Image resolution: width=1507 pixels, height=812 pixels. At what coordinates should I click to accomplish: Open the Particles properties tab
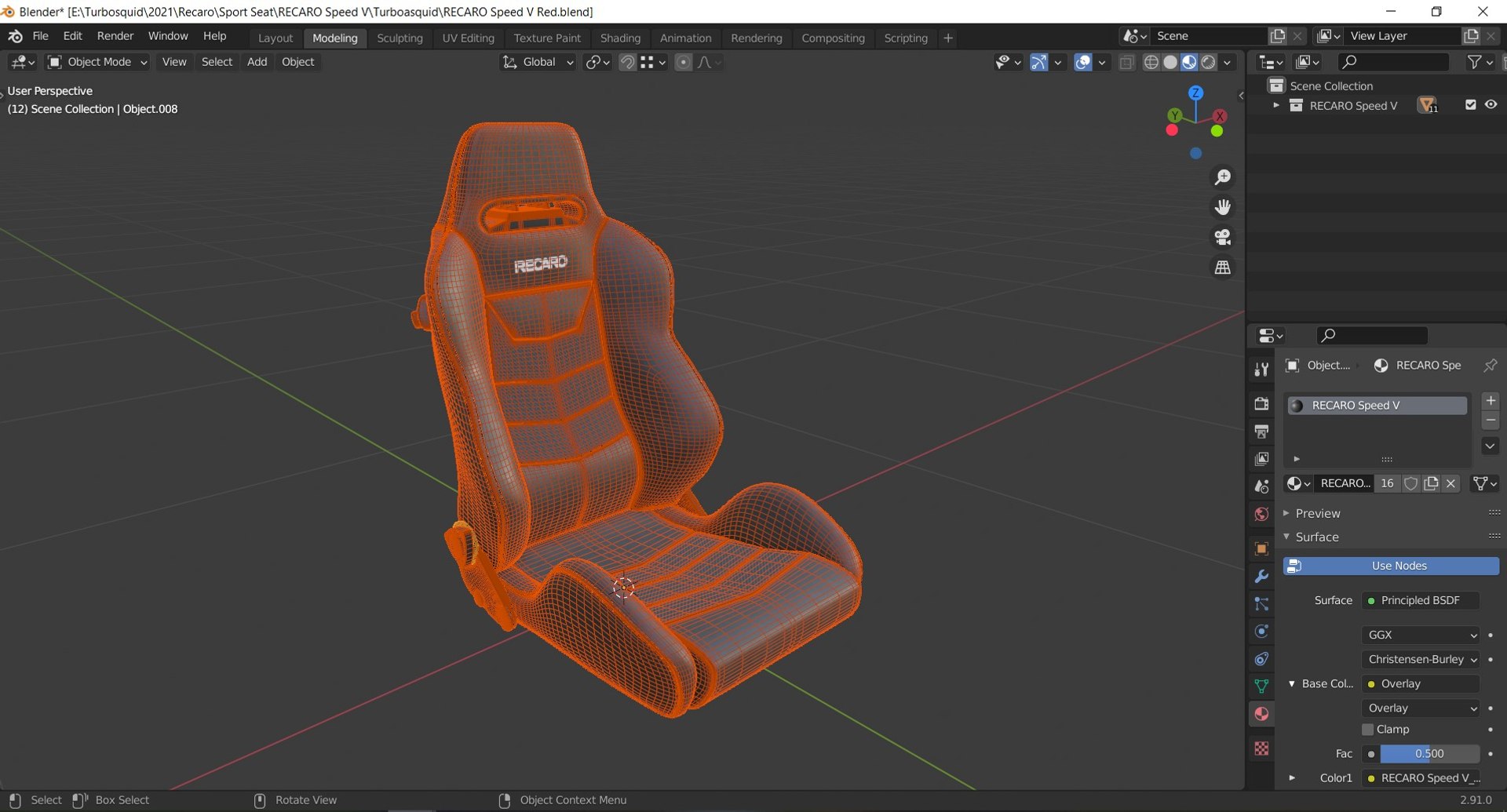coord(1261,603)
